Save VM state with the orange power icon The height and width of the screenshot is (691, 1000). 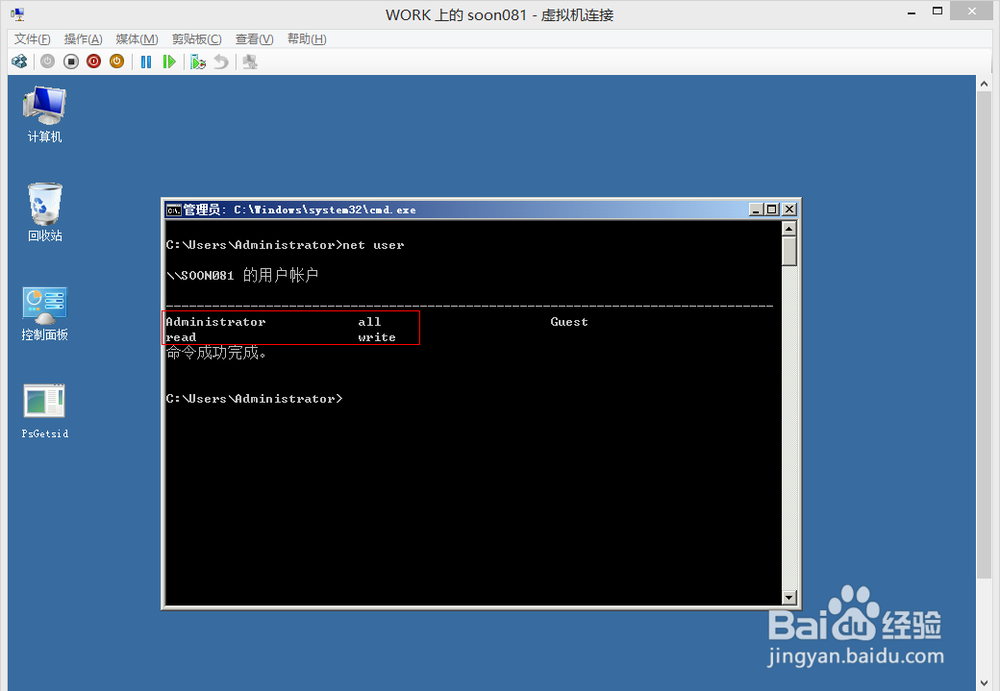point(117,61)
